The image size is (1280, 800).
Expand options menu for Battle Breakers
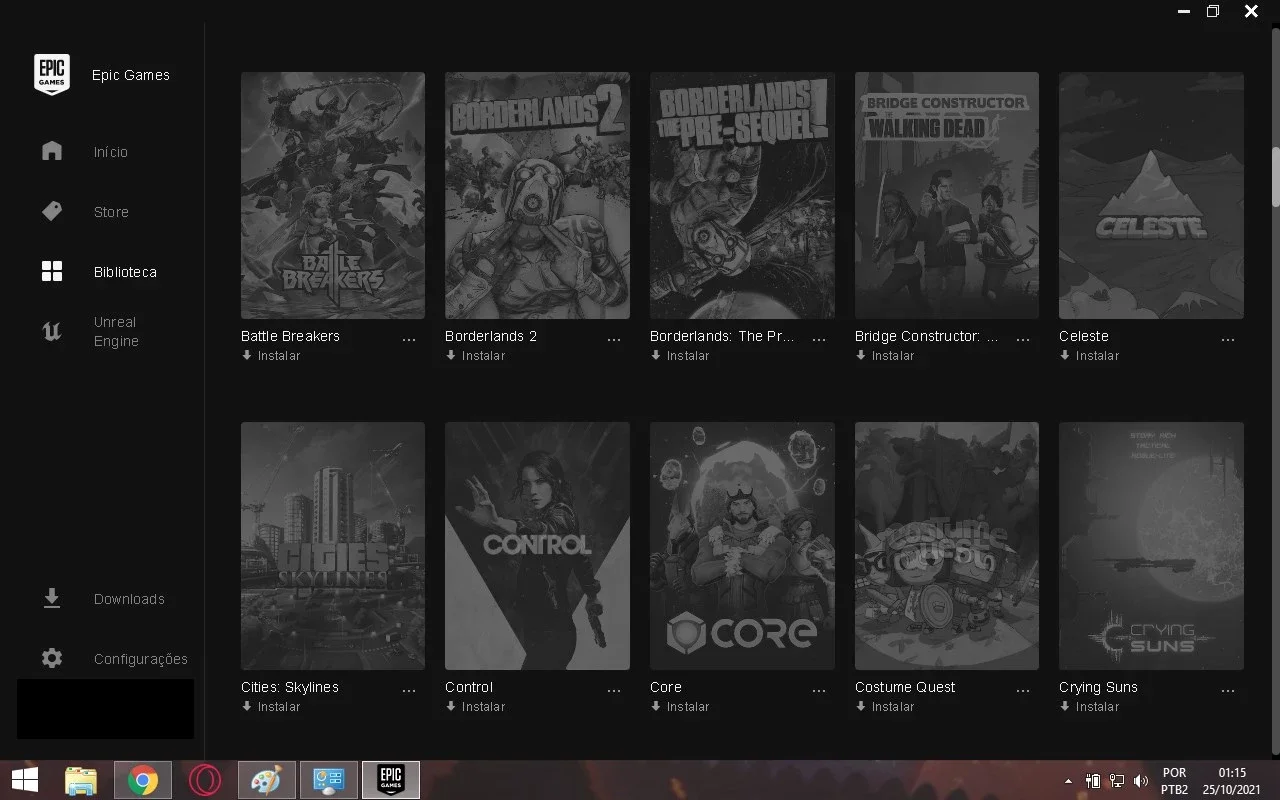tap(409, 340)
